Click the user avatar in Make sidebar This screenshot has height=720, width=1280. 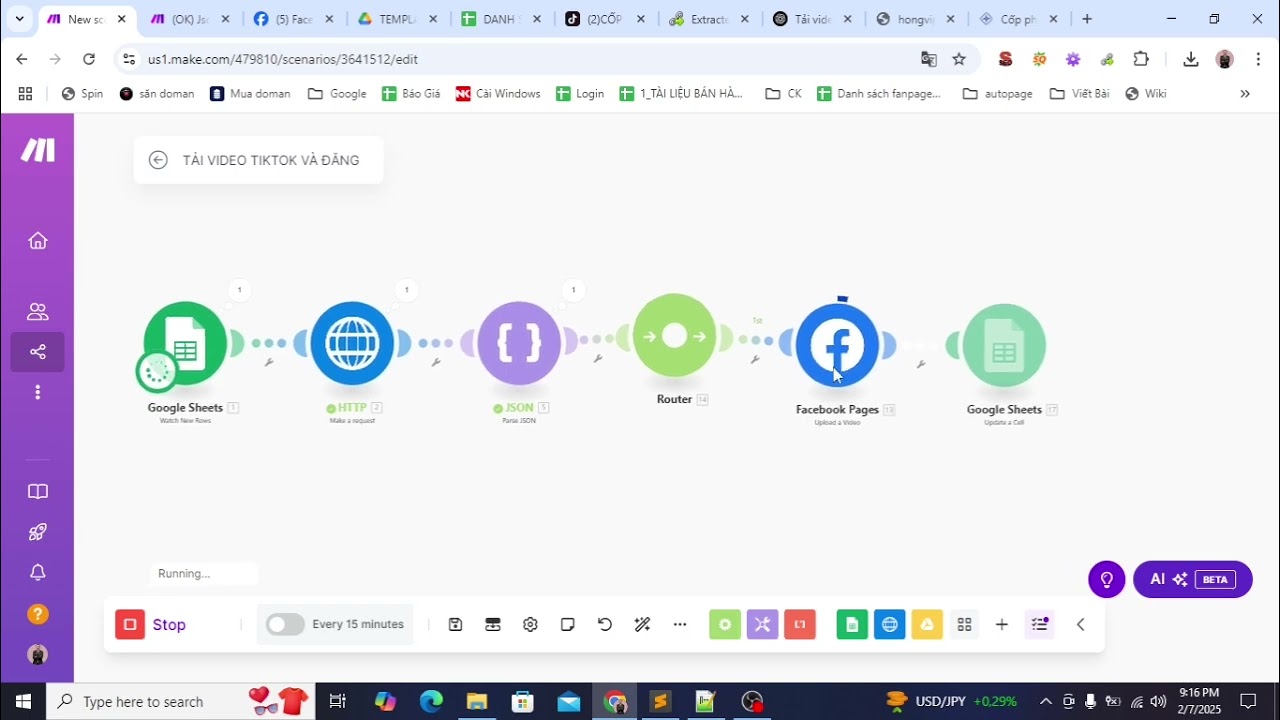[x=37, y=655]
